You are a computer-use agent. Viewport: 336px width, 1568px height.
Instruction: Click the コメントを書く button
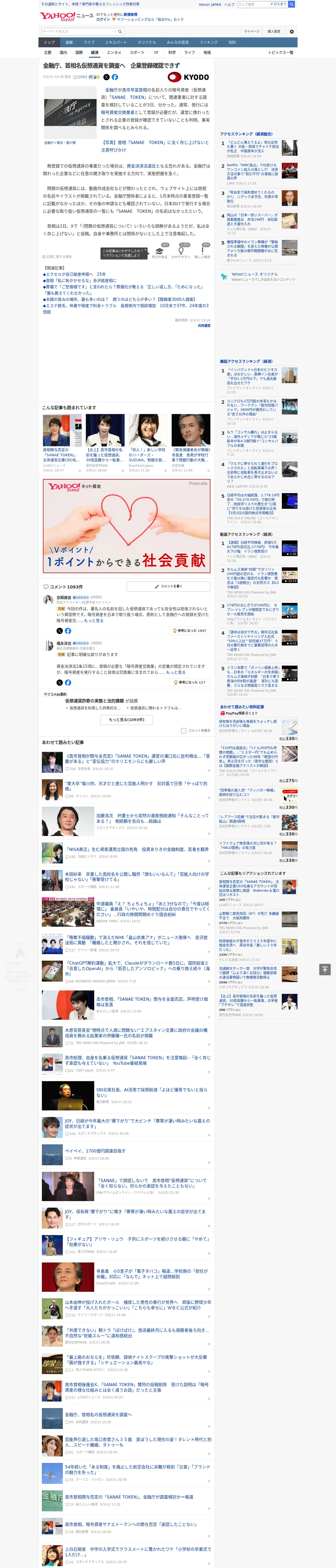point(168,587)
